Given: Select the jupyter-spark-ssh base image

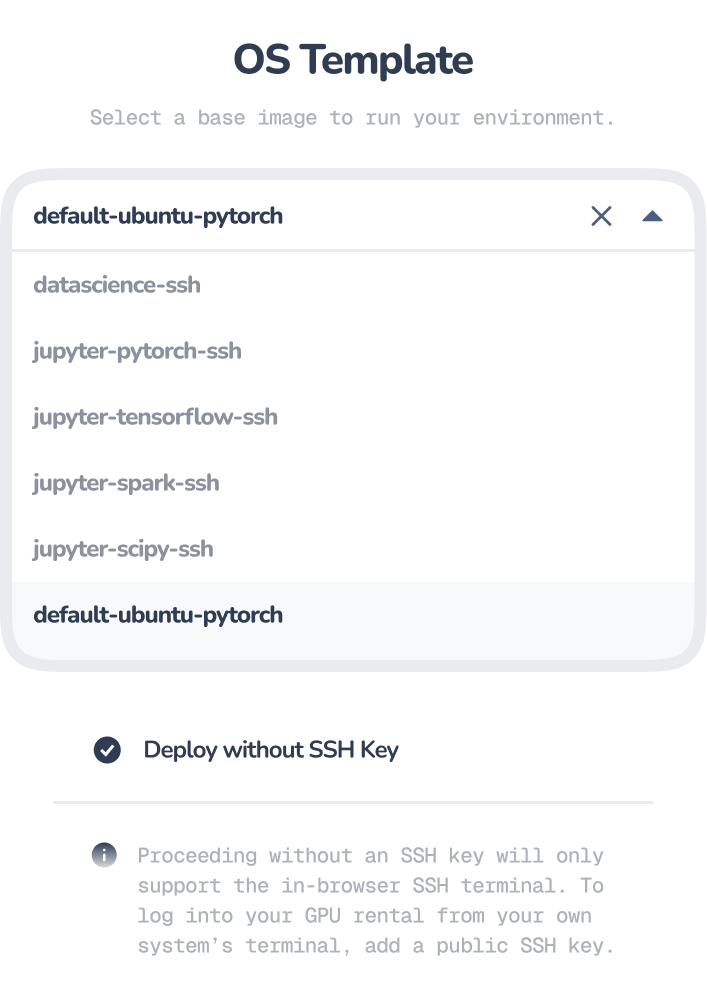Looking at the screenshot, I should tap(126, 483).
